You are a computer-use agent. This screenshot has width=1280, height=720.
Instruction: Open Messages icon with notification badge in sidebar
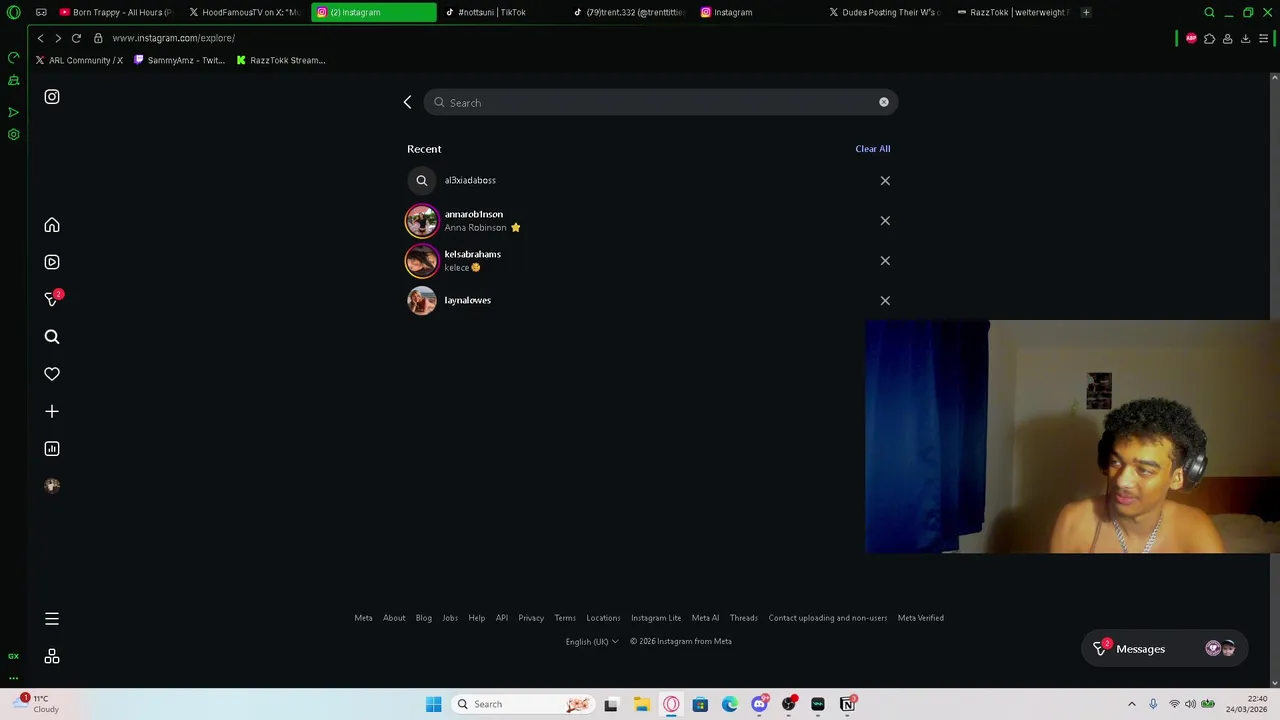(52, 299)
